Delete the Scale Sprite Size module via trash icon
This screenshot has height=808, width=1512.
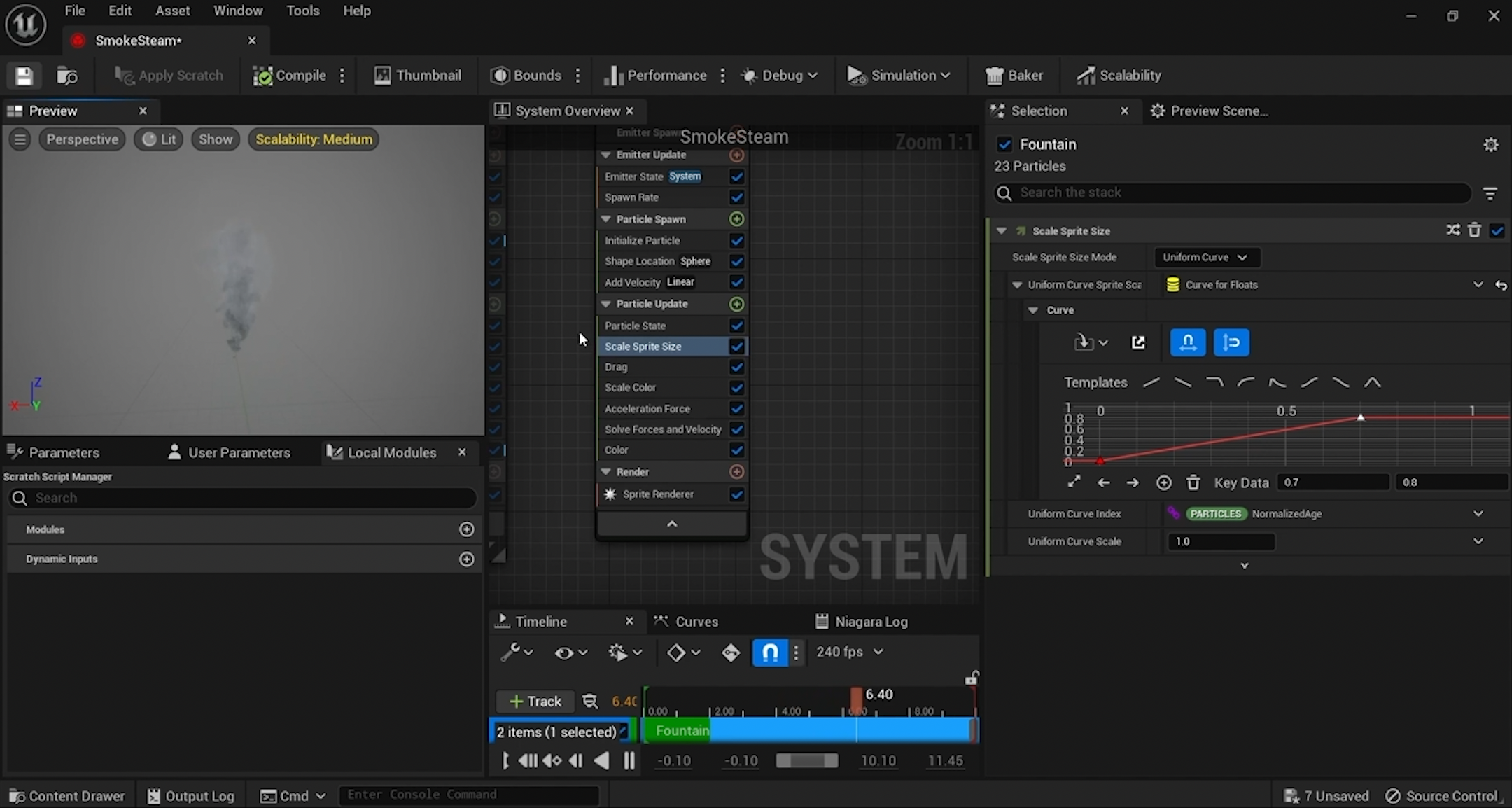(1474, 230)
